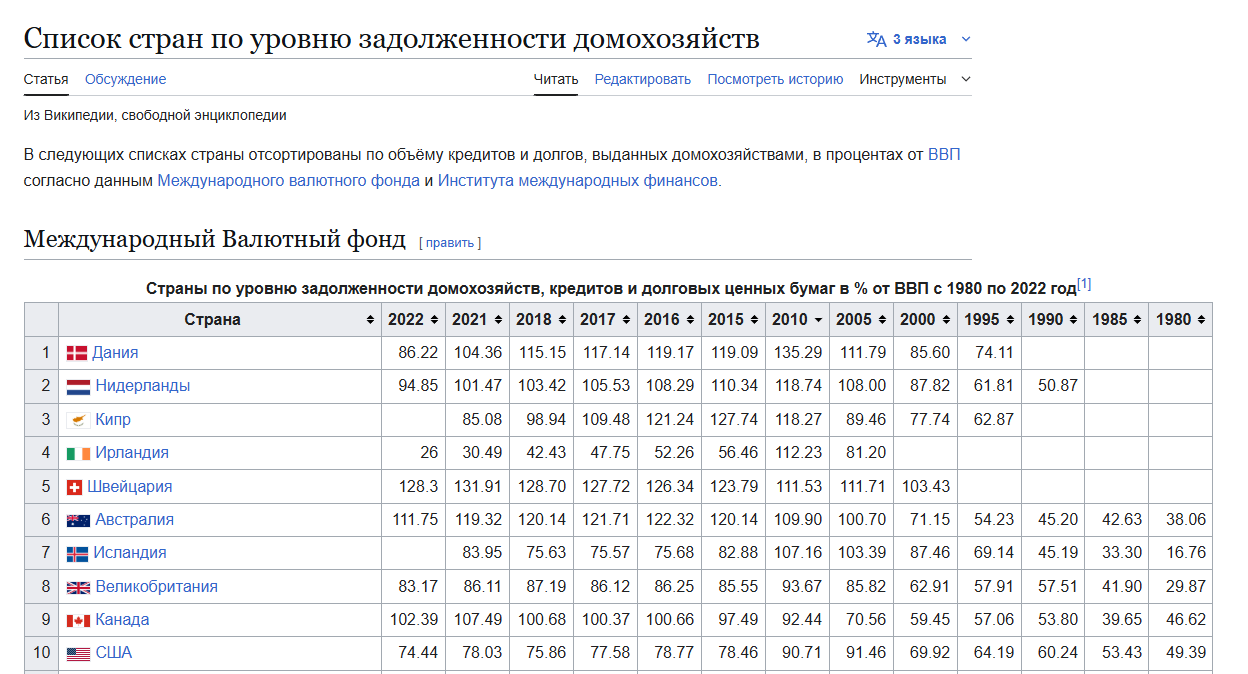Sort table by 2000 column
Image resolution: width=1248 pixels, height=674 pixels.
(x=925, y=320)
